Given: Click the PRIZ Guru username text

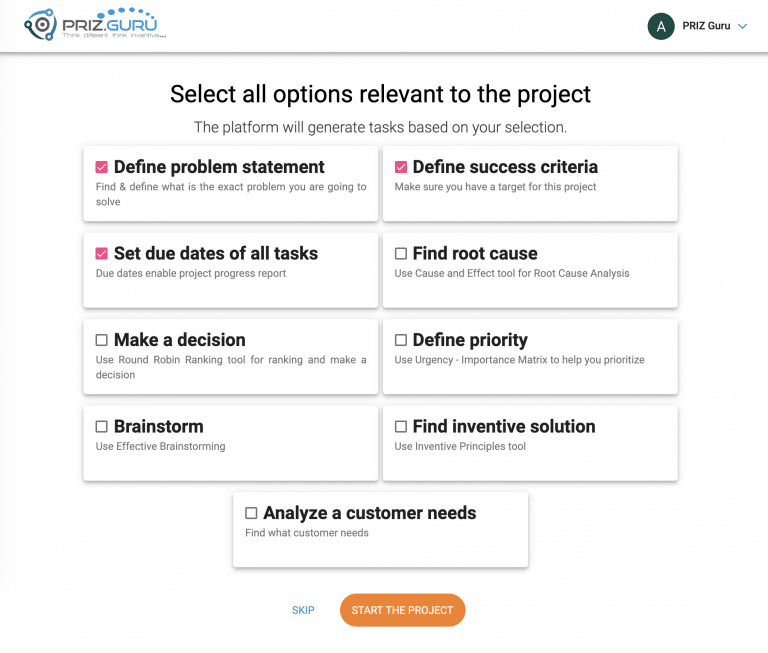Looking at the screenshot, I should click(706, 27).
